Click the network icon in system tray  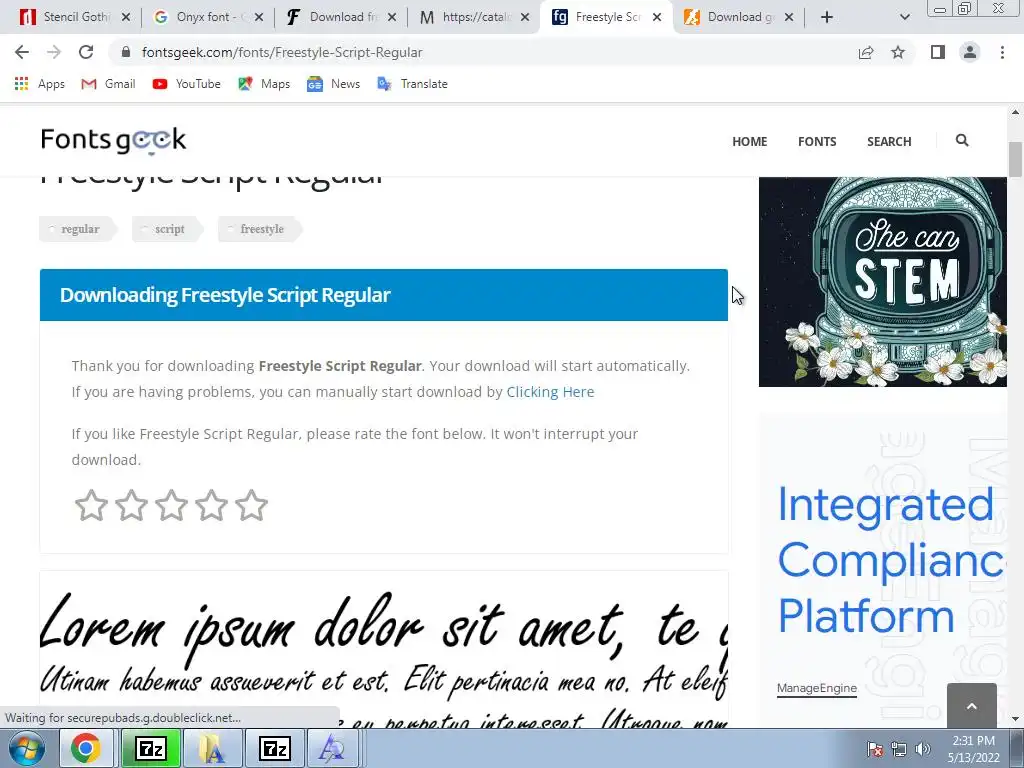(899, 749)
